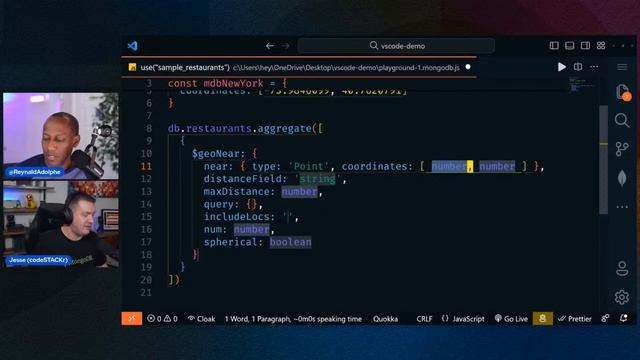Toggle the primary side bar layout
The height and width of the screenshot is (360, 640).
(554, 46)
